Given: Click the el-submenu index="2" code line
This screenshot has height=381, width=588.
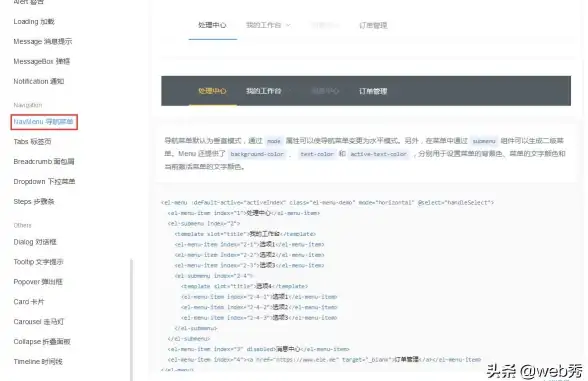Looking at the screenshot, I should [204, 224].
